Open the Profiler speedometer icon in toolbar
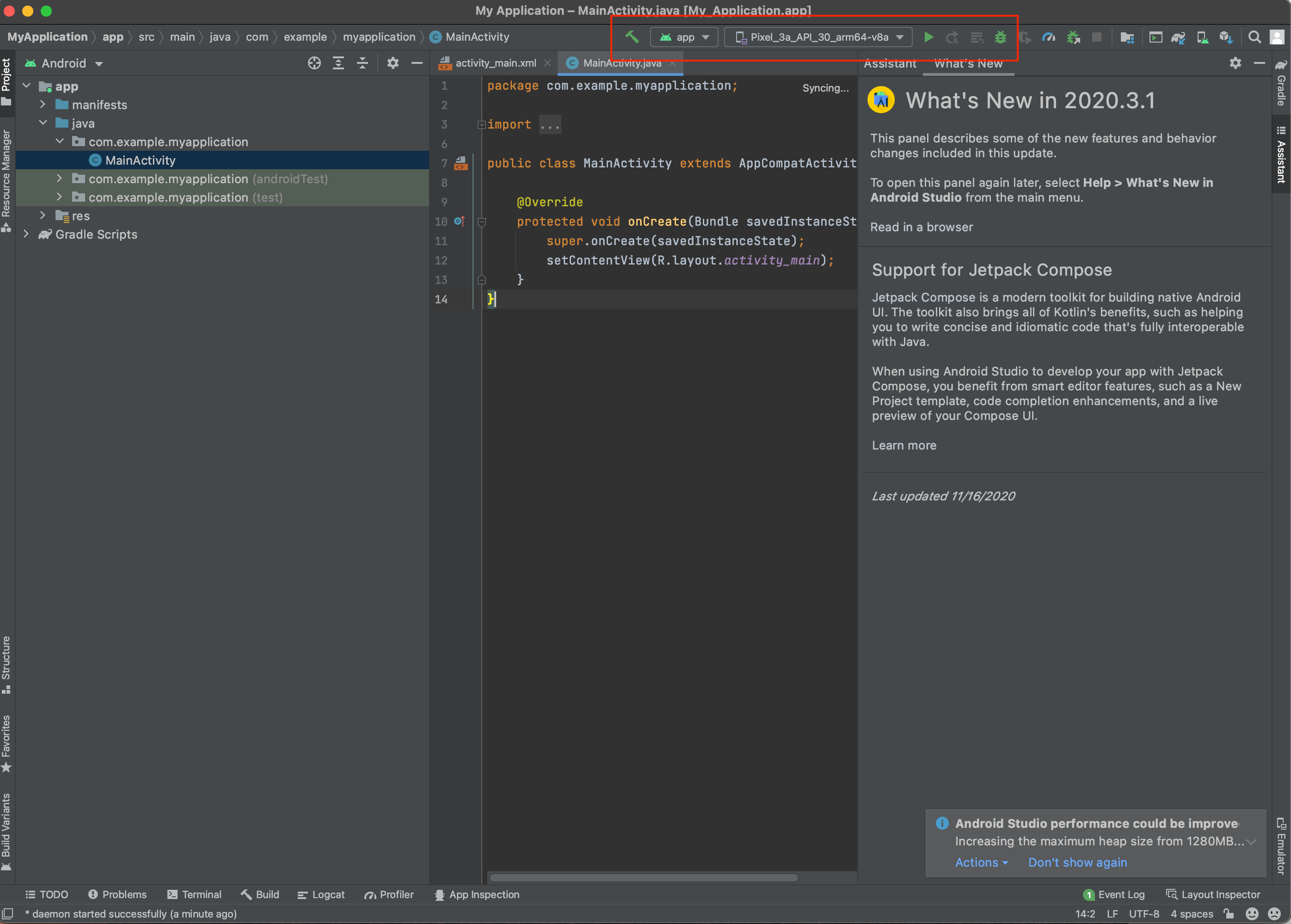1291x924 pixels. click(x=1048, y=37)
